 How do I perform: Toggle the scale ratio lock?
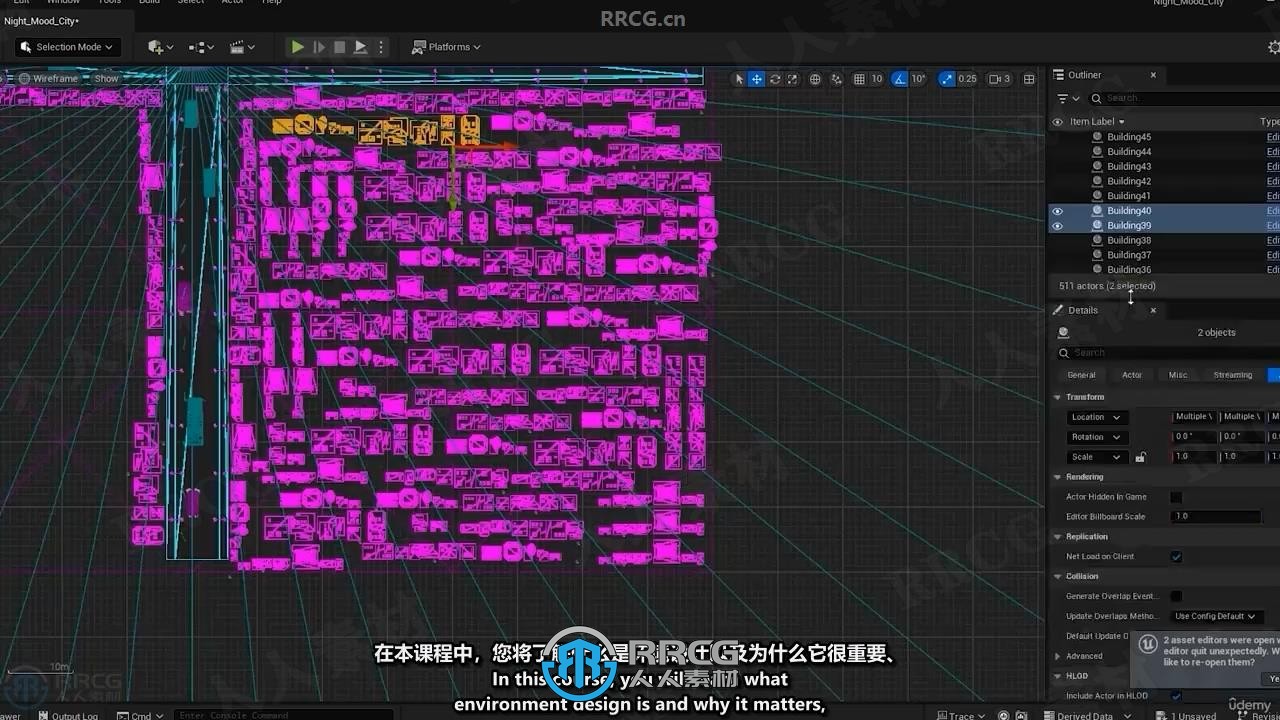click(1140, 457)
